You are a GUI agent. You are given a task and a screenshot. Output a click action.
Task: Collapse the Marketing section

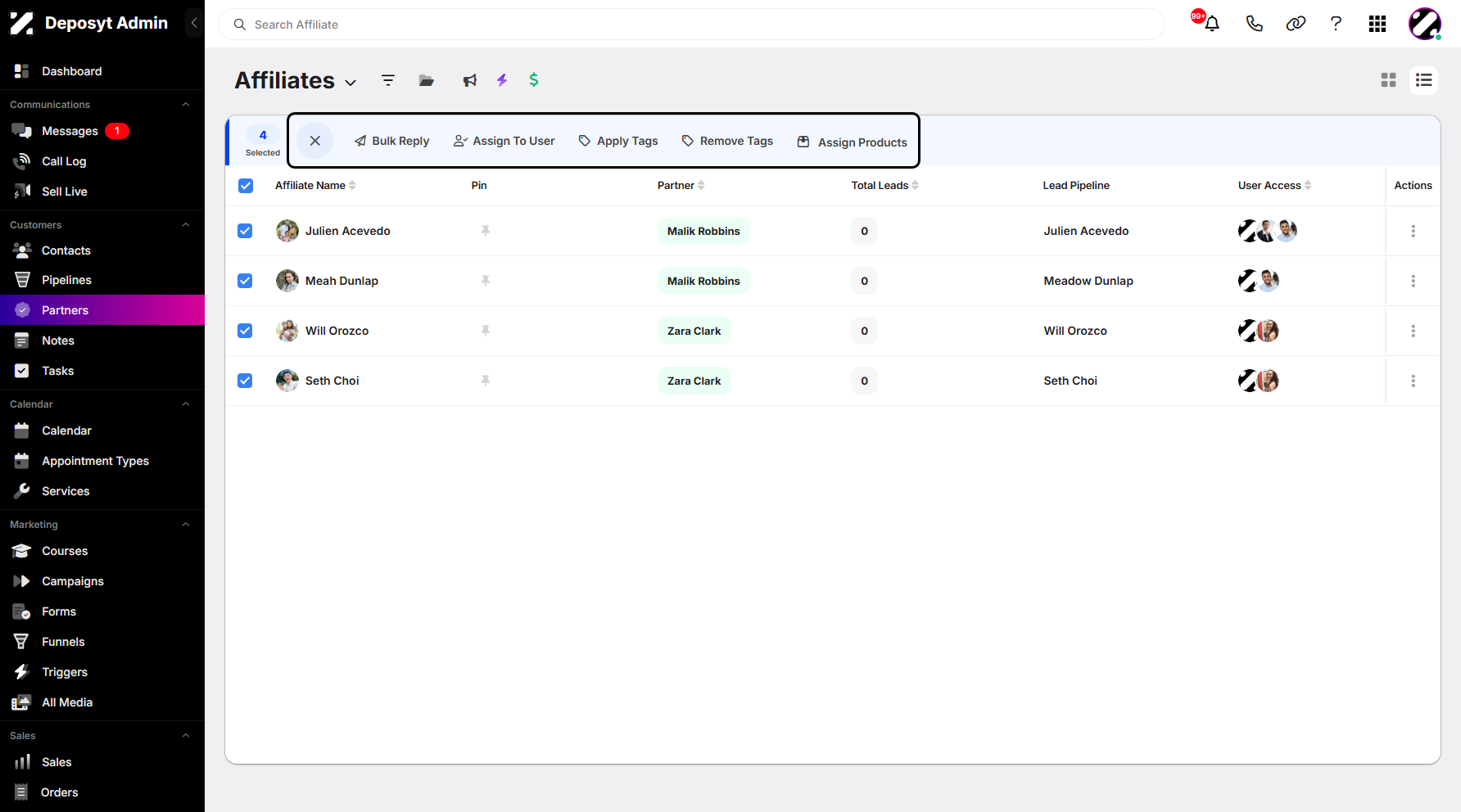(x=186, y=525)
